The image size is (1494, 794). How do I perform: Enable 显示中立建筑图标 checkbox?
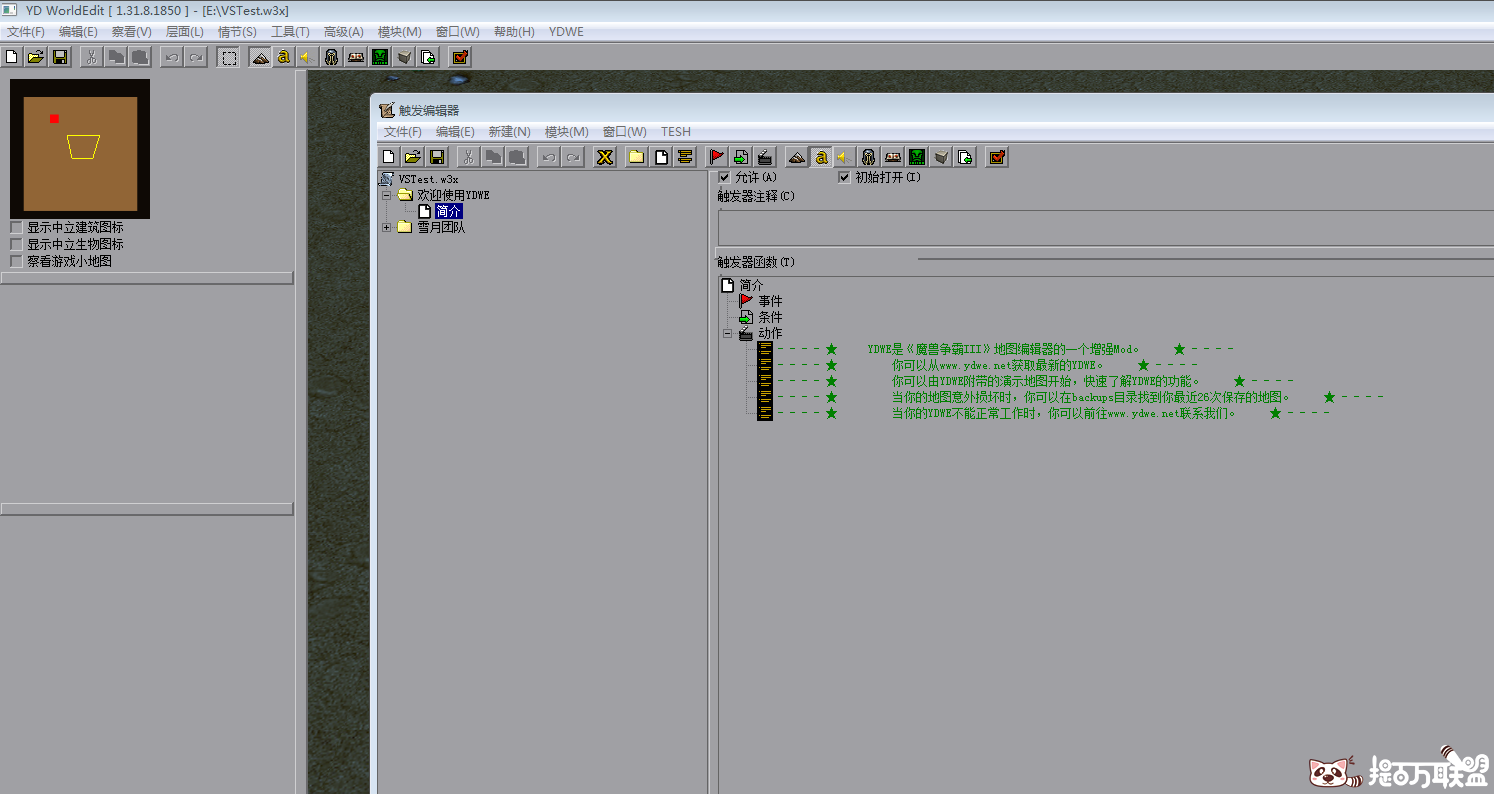coord(16,228)
